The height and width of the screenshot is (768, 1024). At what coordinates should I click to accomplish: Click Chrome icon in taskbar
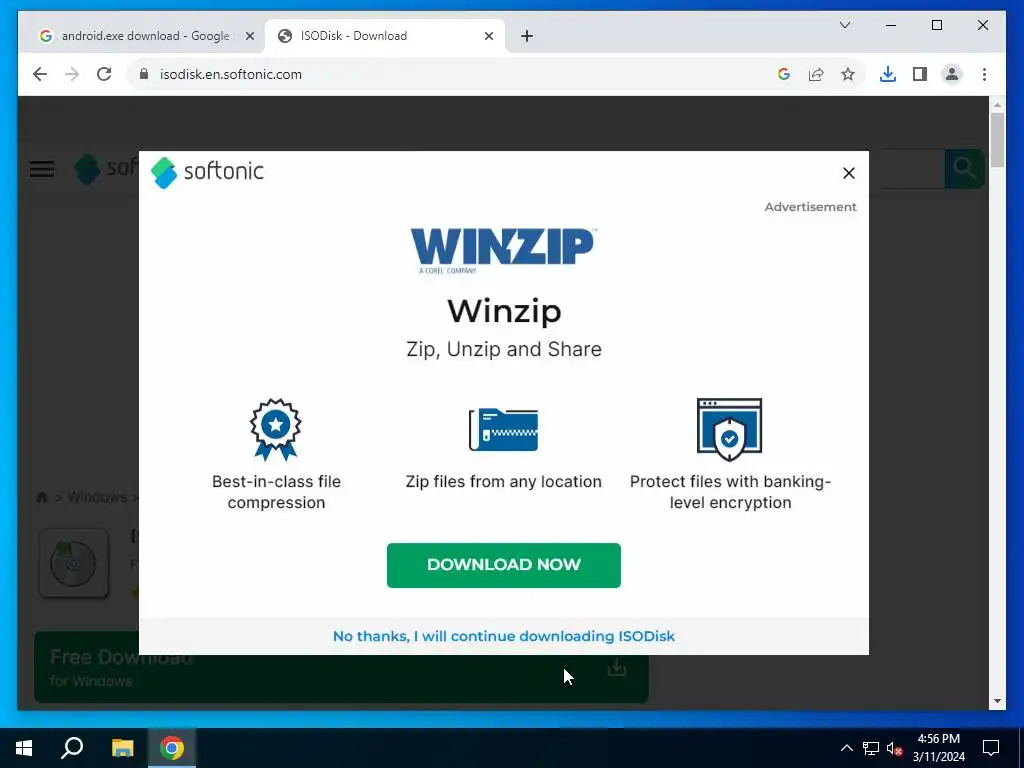tap(172, 748)
